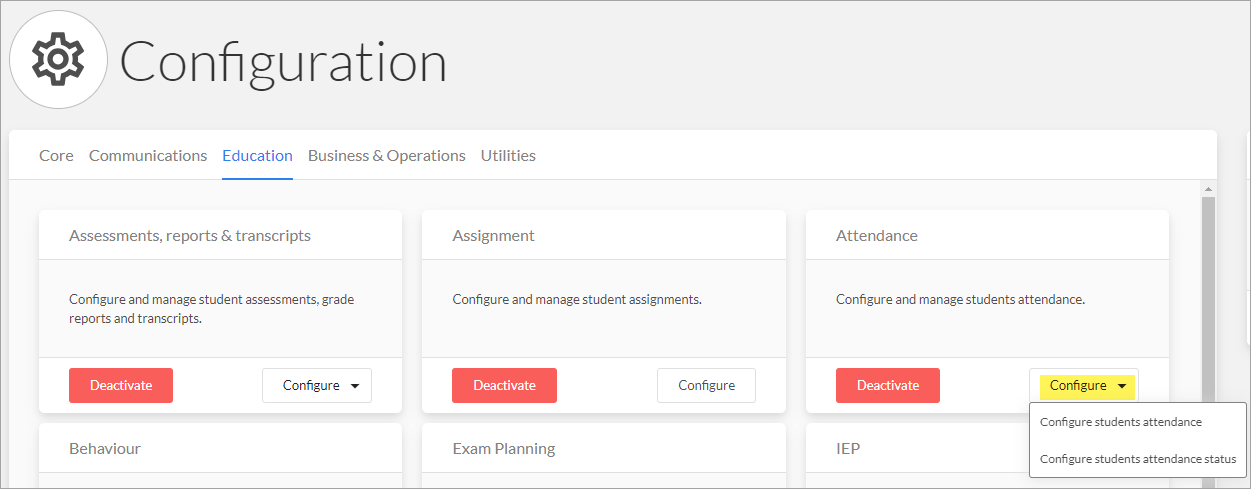Switch to the Core tab
The width and height of the screenshot is (1251, 489).
[x=56, y=156]
